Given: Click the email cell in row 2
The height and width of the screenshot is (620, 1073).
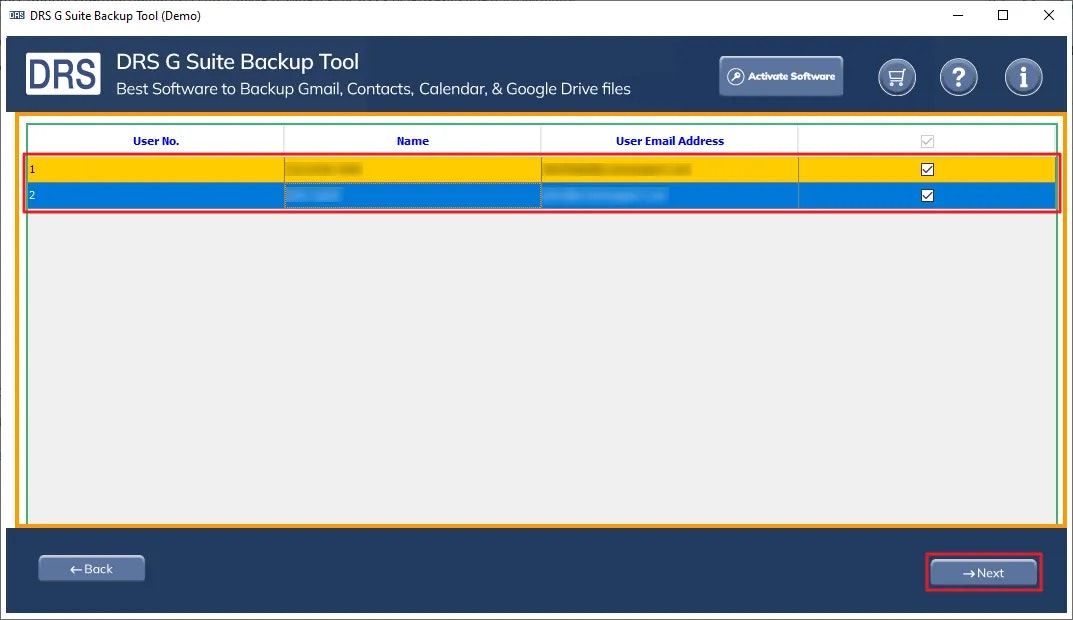Looking at the screenshot, I should click(x=669, y=195).
